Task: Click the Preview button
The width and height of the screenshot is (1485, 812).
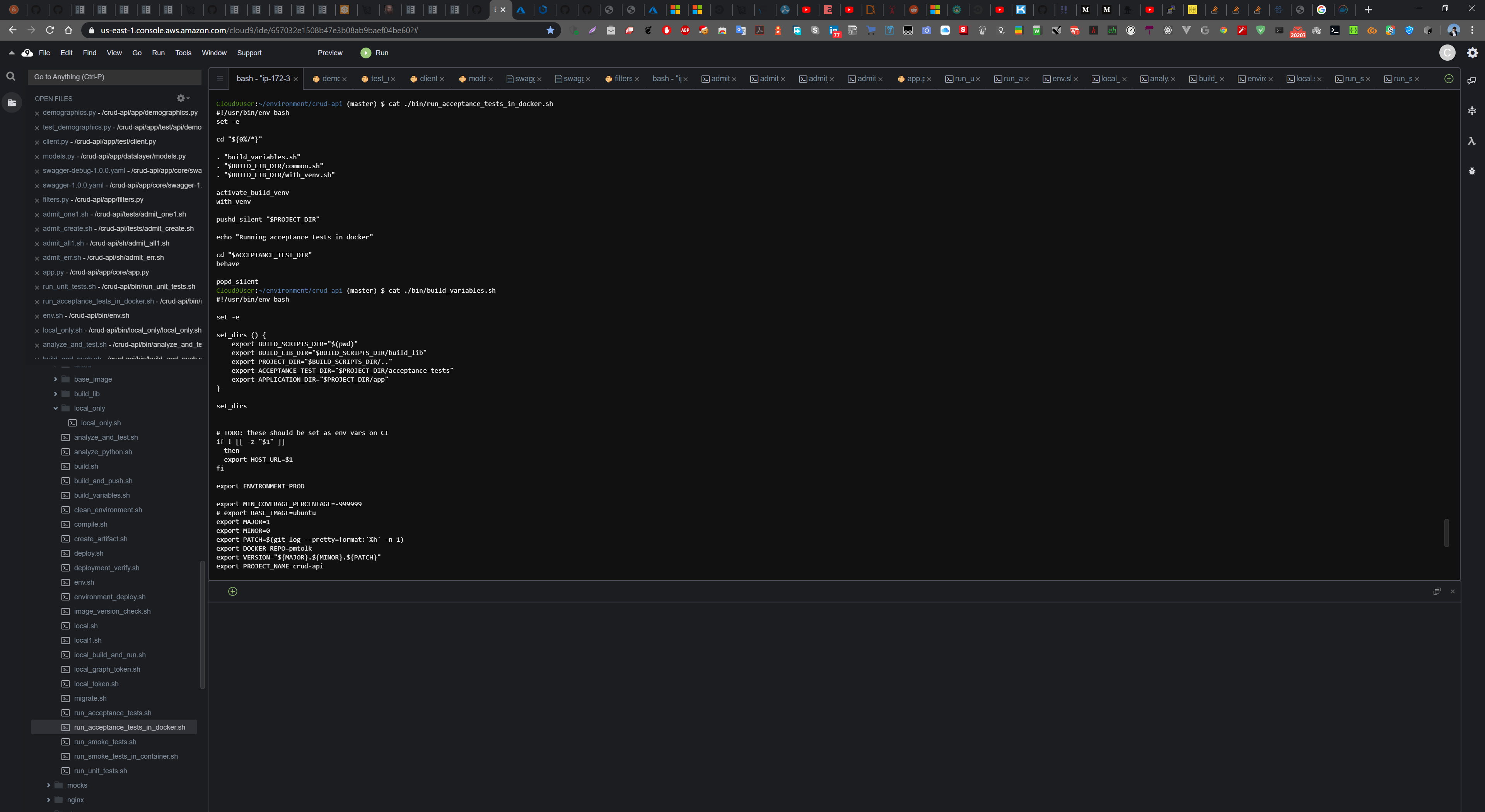Action: (x=330, y=53)
